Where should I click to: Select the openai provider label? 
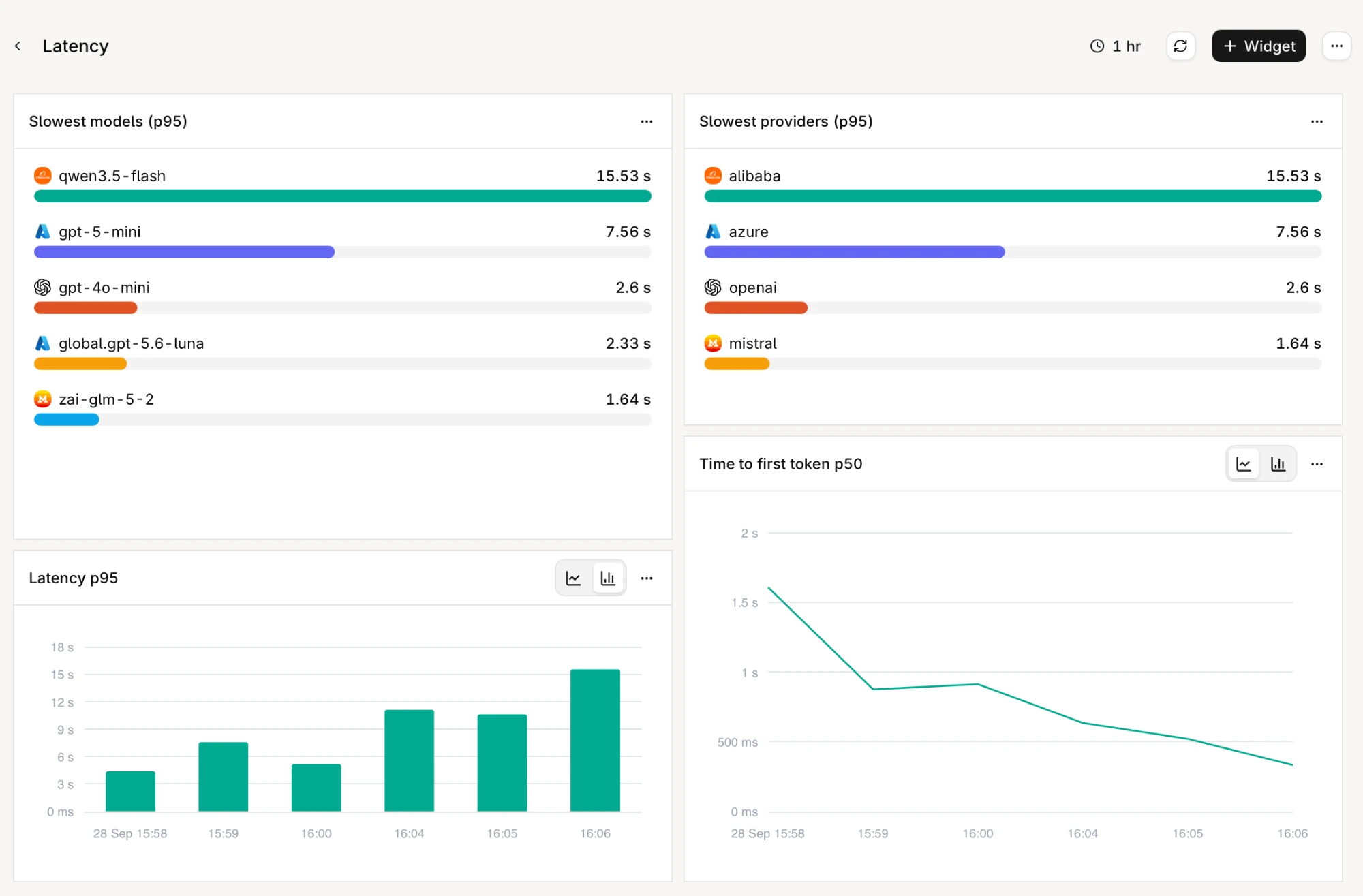(x=752, y=288)
